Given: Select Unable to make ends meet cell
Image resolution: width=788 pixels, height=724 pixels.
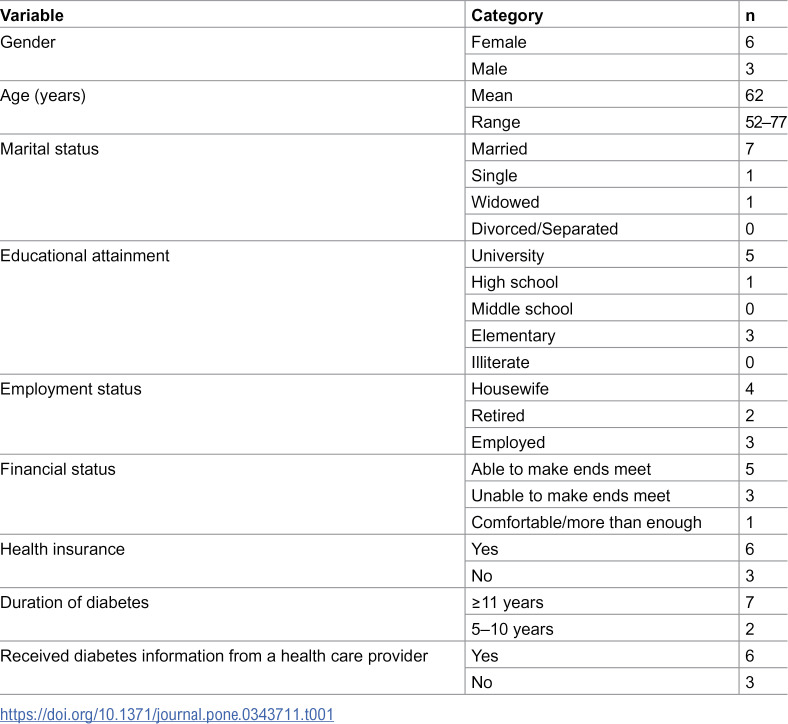Looking at the screenshot, I should [x=570, y=495].
